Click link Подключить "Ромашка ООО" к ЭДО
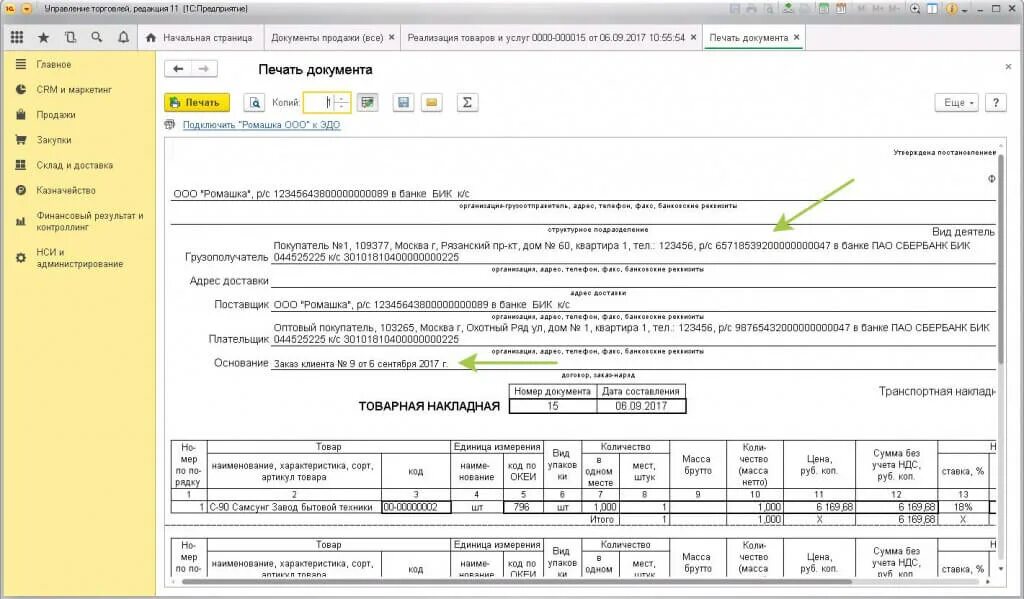 tap(261, 125)
